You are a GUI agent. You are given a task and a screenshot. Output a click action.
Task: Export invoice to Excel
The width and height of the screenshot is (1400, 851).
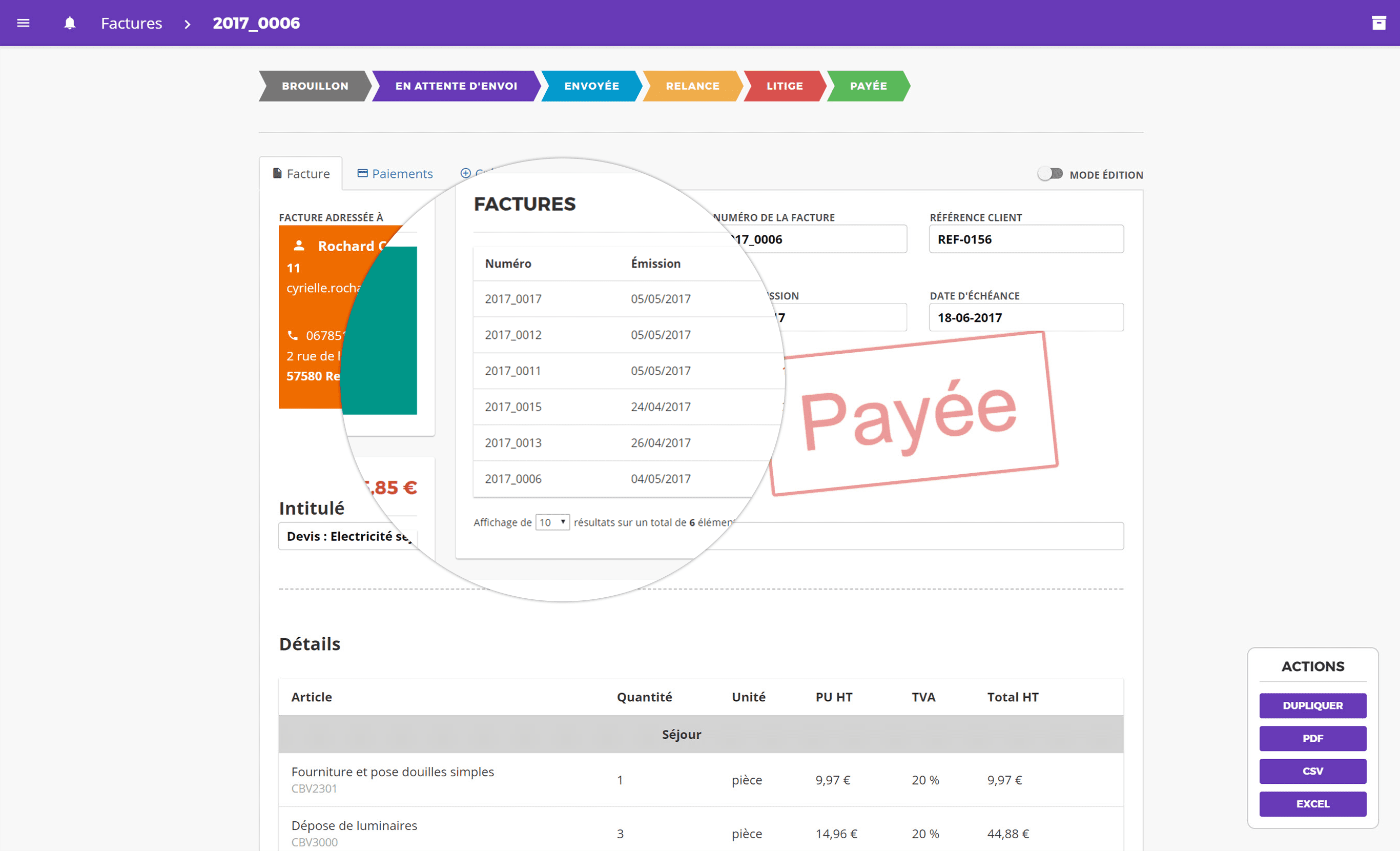click(1312, 804)
